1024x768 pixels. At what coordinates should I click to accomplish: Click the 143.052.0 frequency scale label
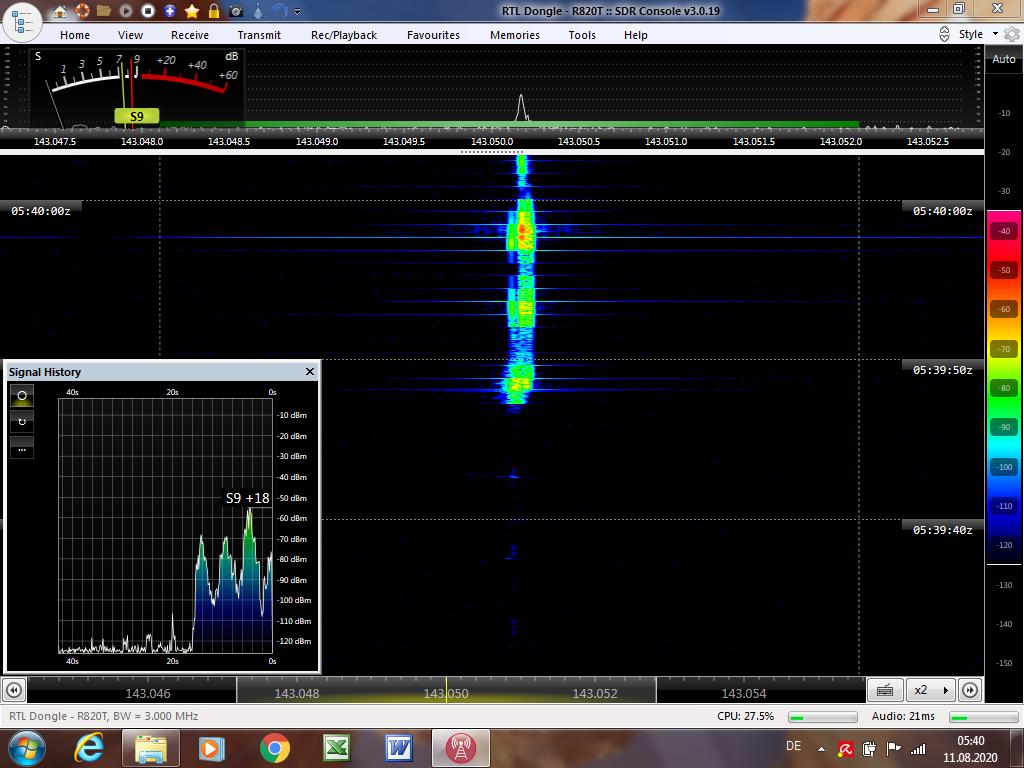[840, 141]
